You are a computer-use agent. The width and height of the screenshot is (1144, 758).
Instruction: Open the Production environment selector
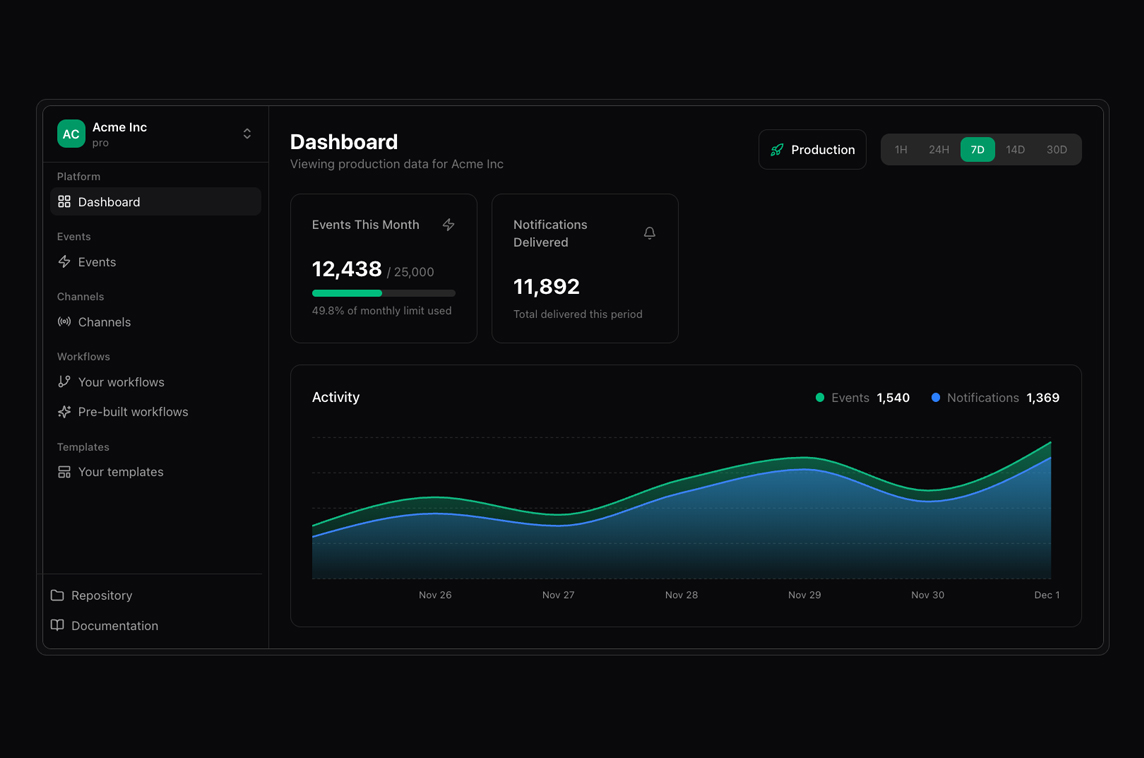(812, 150)
